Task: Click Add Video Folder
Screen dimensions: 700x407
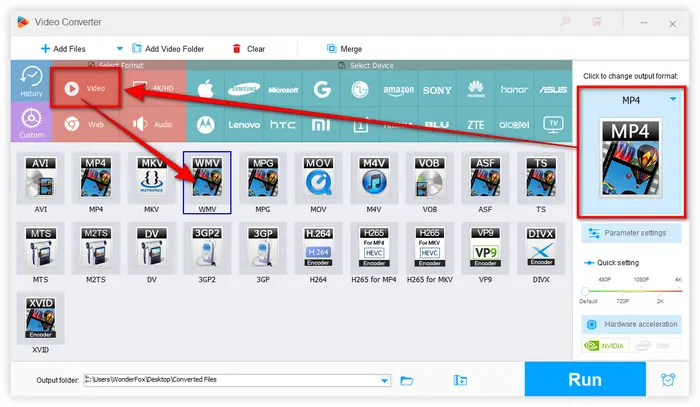Action: pos(168,49)
